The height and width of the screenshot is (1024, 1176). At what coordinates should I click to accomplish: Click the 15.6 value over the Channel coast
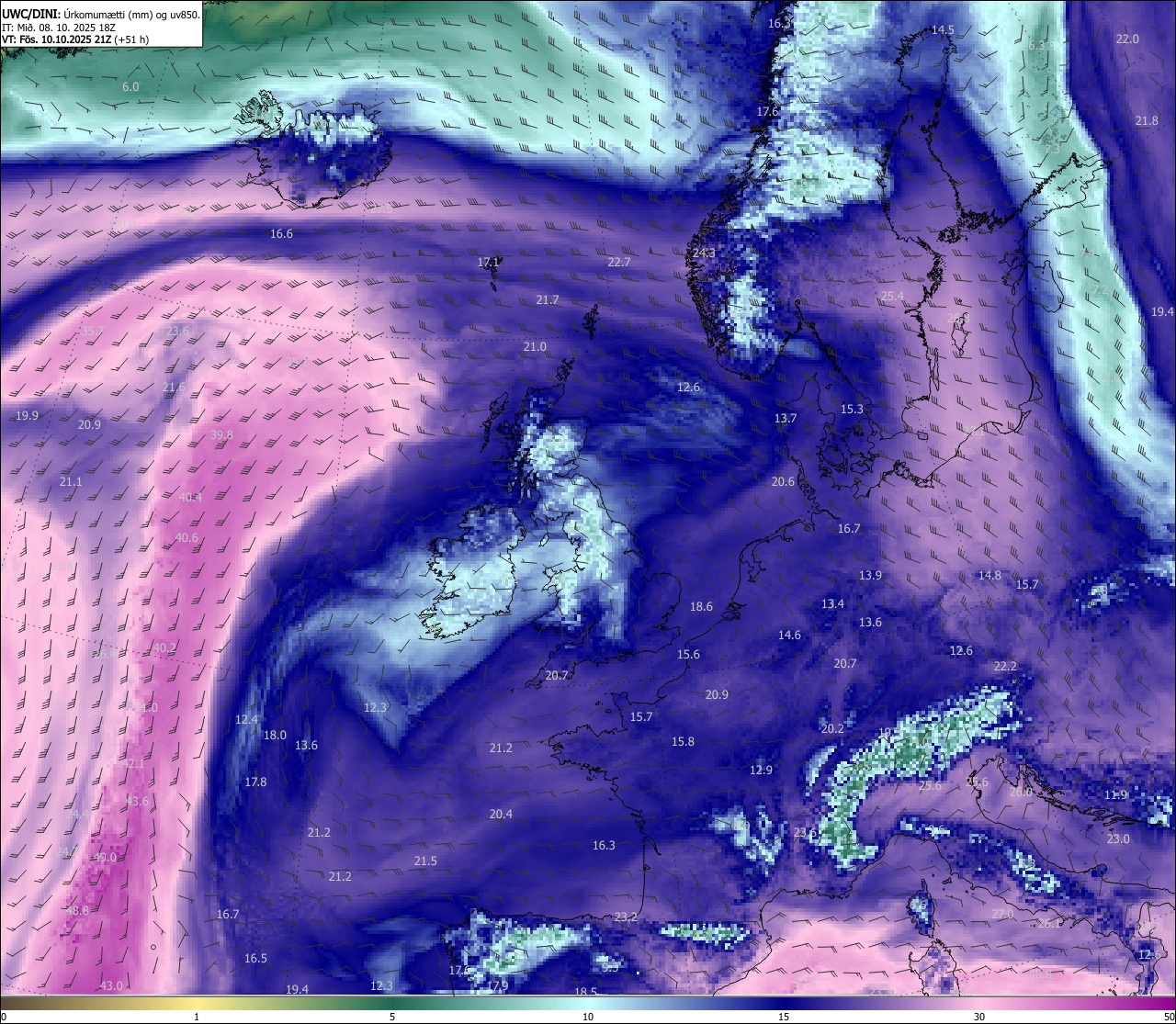point(688,655)
